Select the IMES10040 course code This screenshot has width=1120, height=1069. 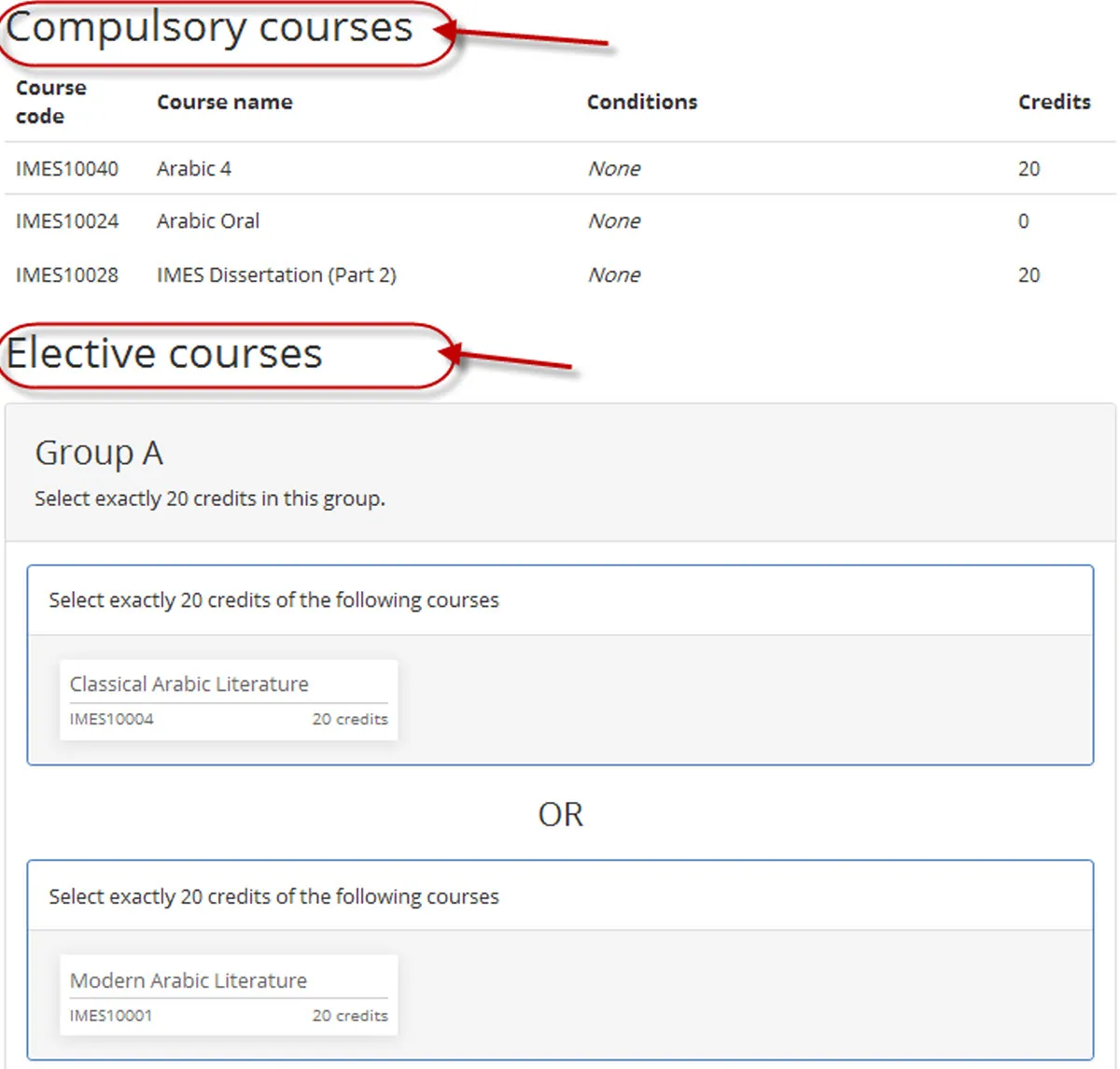tap(67, 169)
